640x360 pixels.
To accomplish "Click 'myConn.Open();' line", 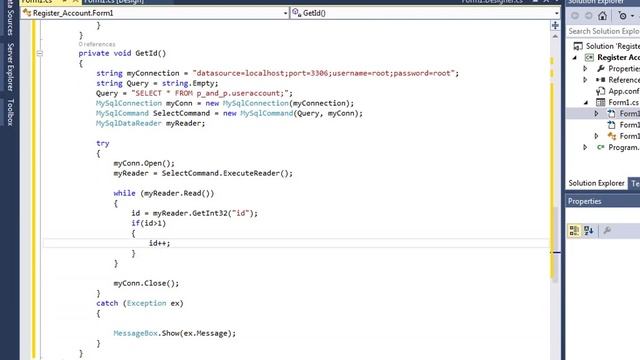I will (x=144, y=163).
